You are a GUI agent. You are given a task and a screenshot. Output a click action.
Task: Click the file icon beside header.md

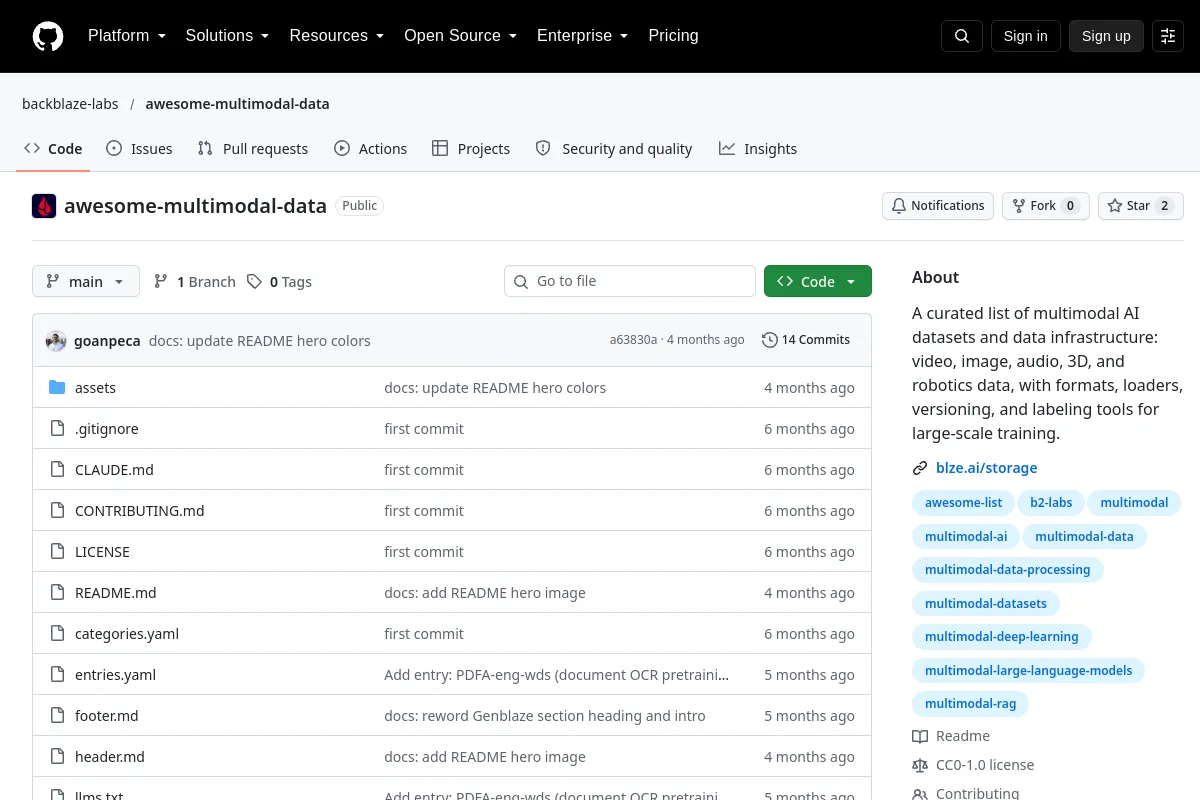click(x=57, y=757)
